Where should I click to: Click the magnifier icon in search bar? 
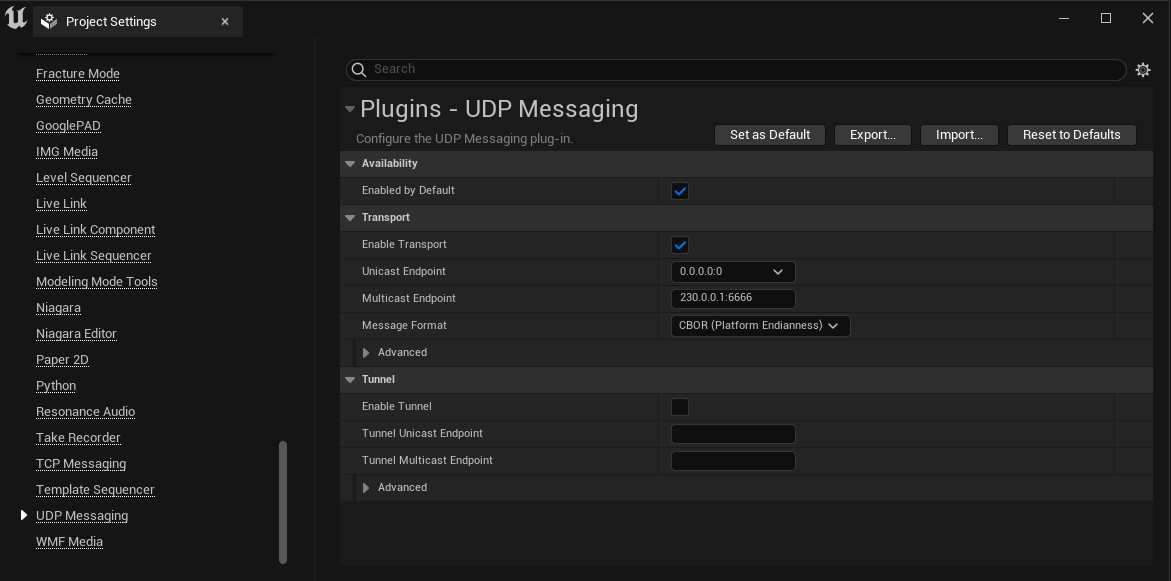click(358, 69)
